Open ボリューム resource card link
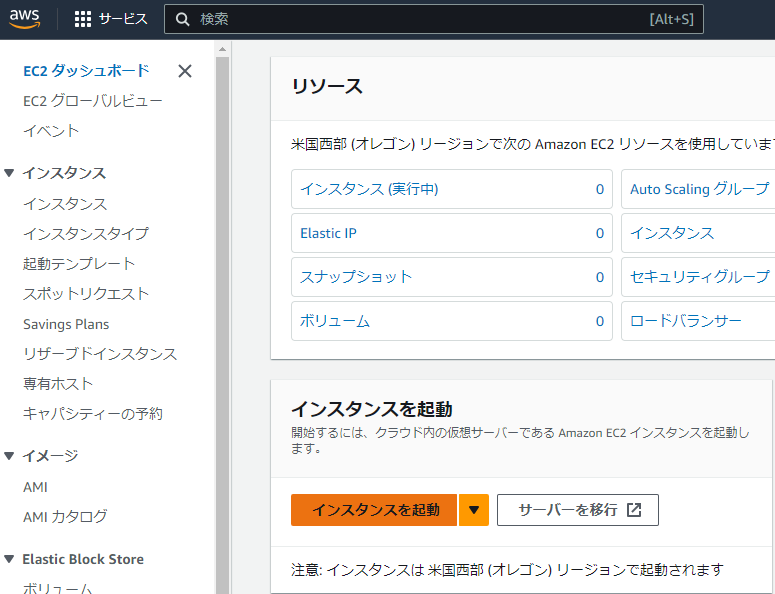The image size is (775, 594). [x=335, y=321]
